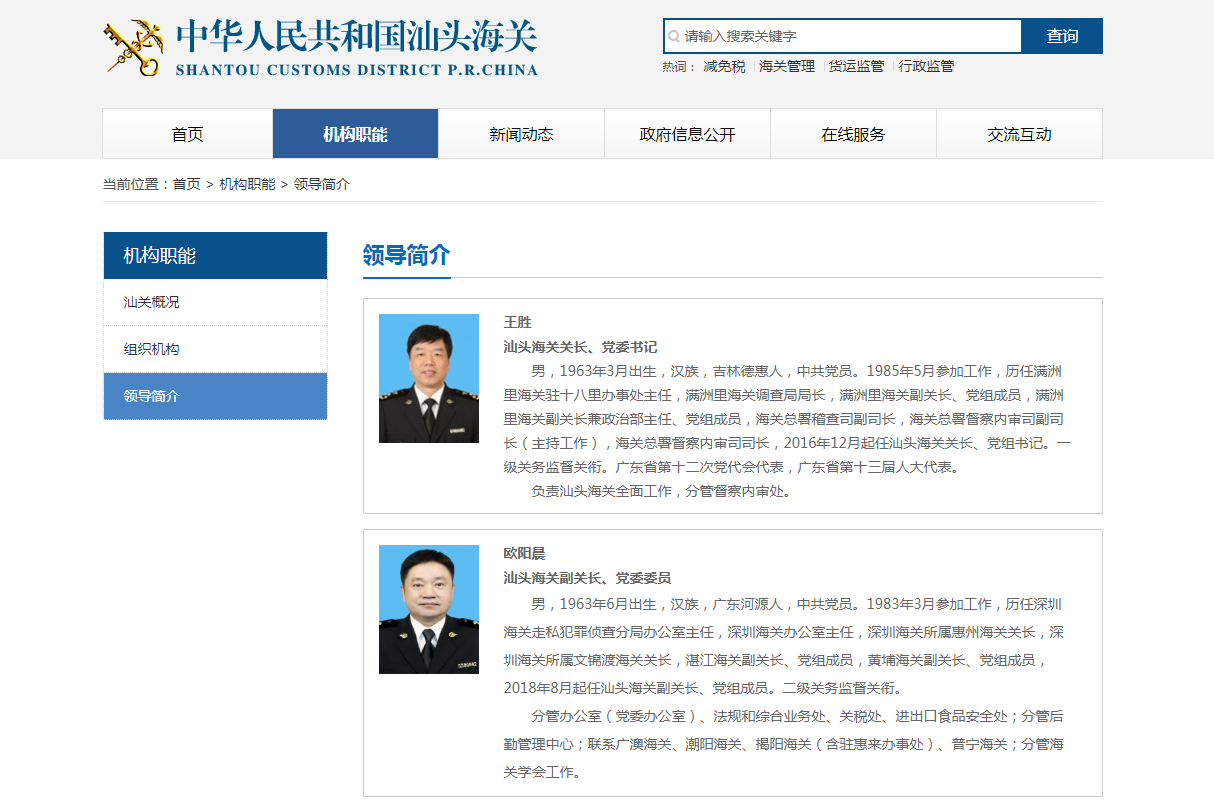The image size is (1214, 803).
Task: Click the 行政监管 hot keyword
Action: click(925, 66)
